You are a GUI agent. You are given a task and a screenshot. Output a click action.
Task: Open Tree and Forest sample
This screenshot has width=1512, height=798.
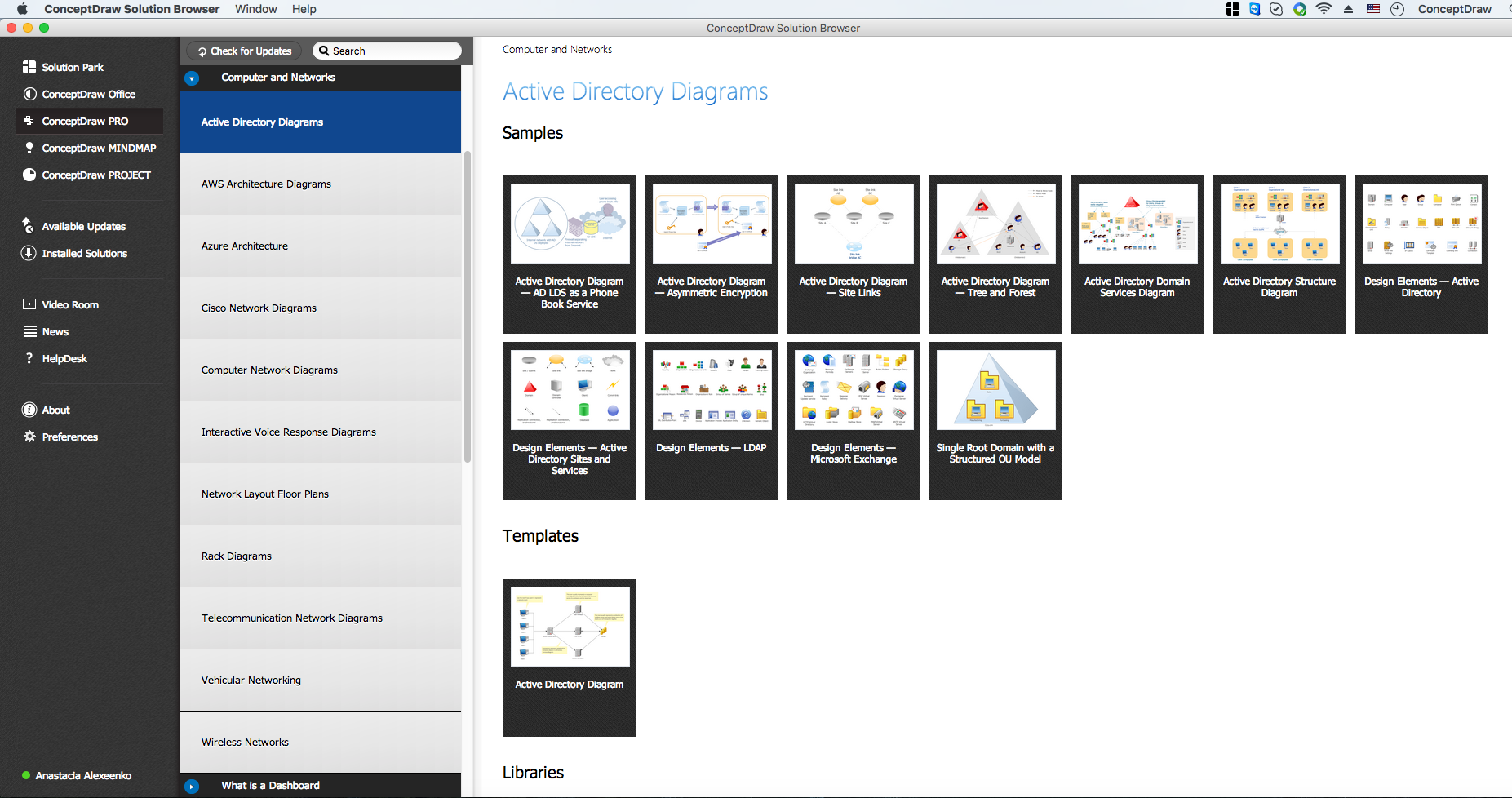tap(995, 254)
